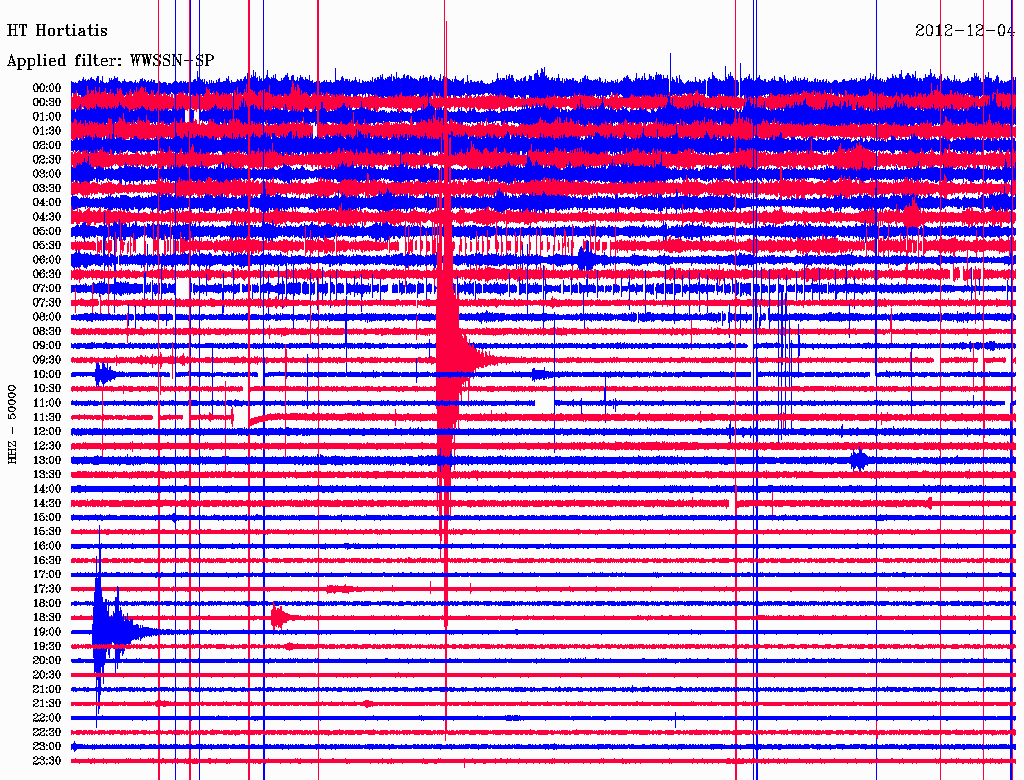Select the 01:00 time label
The image size is (1024, 780).
[47, 116]
